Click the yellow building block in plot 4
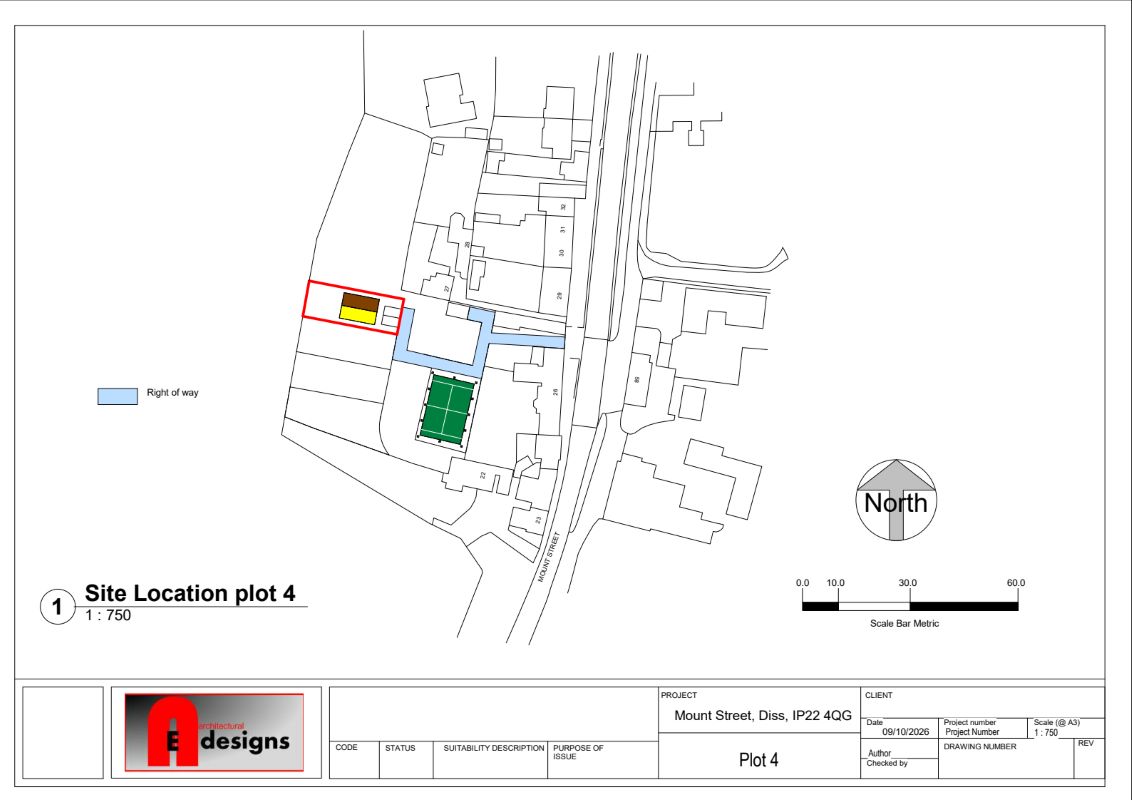 point(358,315)
